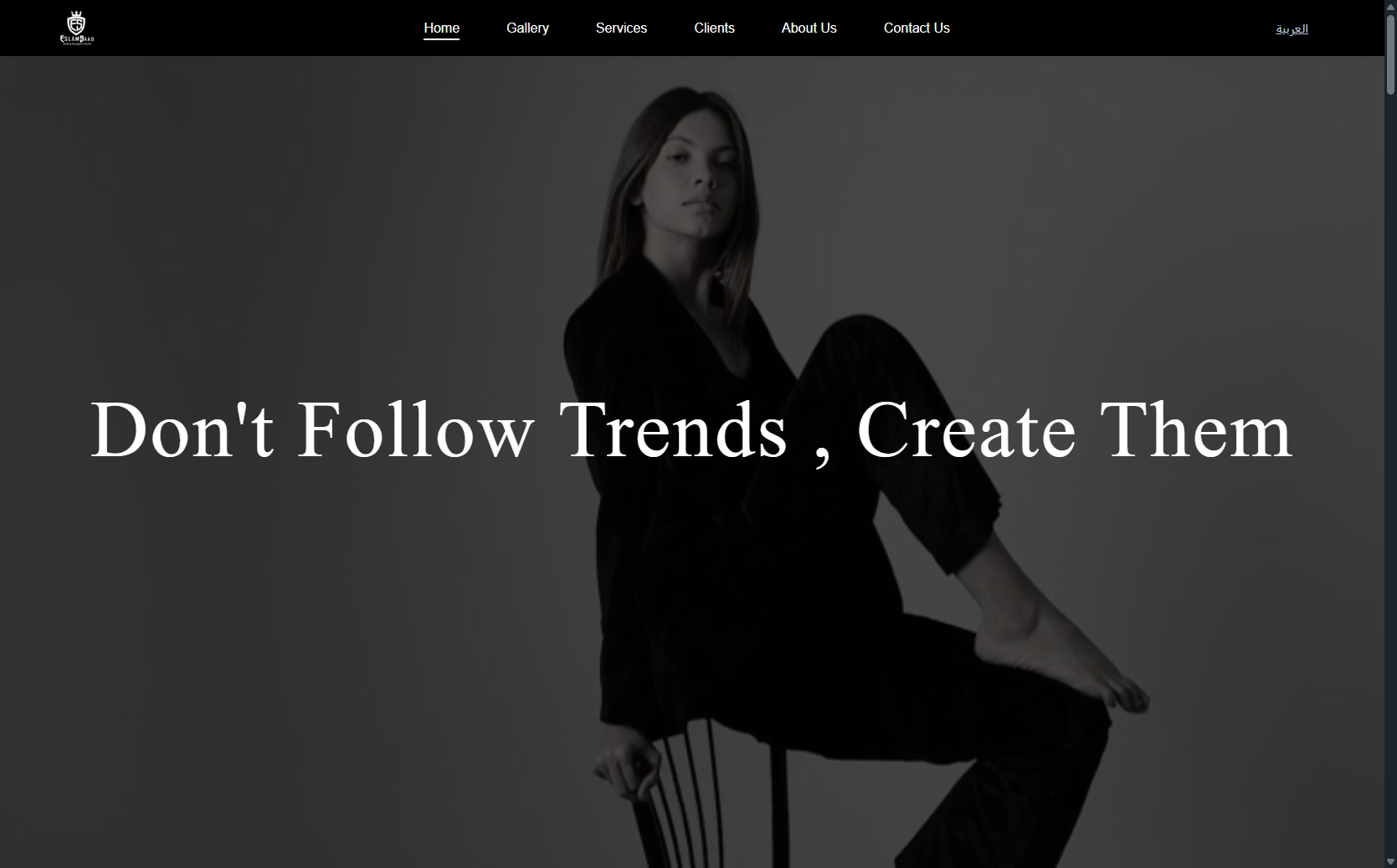Click the empty scrollbar track below thumb
Viewport: 1397px width, 868px height.
pos(1390,474)
